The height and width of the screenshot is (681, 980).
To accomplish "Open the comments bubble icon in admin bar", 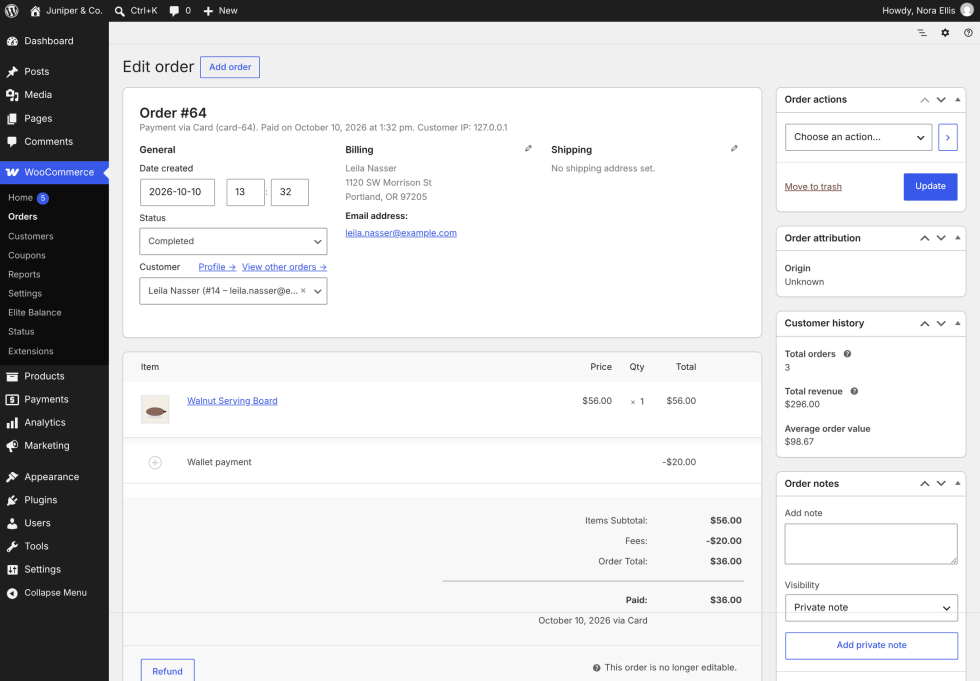I will coord(174,11).
